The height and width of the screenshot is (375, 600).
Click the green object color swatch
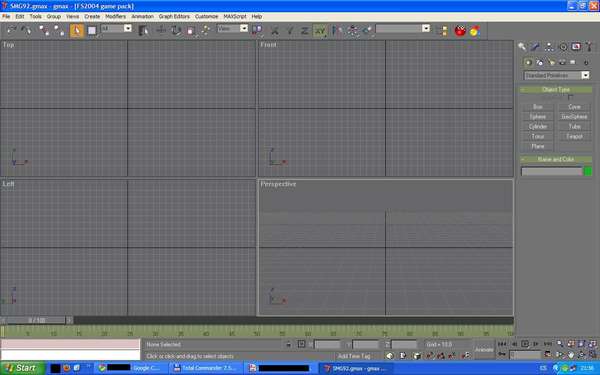pyautogui.click(x=588, y=171)
